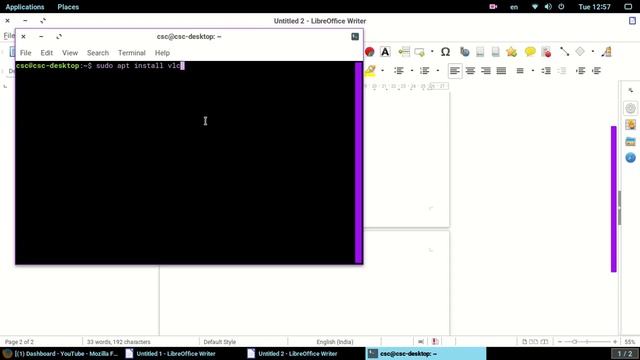The height and width of the screenshot is (360, 640).
Task: Click the terminal window's purple scrollbar
Action: pyautogui.click(x=359, y=162)
